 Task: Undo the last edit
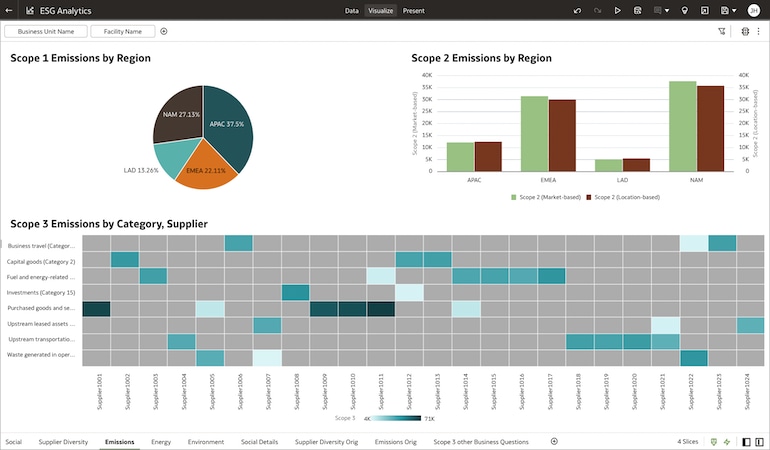pyautogui.click(x=577, y=10)
